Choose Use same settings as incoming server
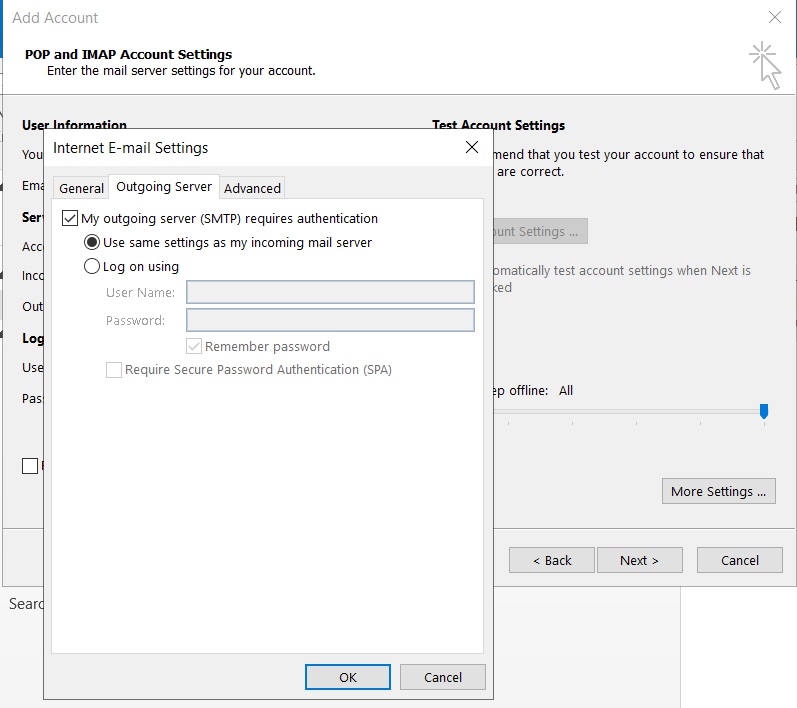This screenshot has width=797, height=708. (92, 242)
